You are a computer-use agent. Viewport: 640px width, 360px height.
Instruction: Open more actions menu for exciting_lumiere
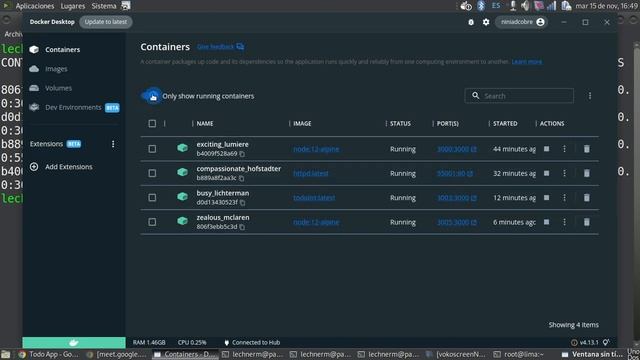coord(564,149)
